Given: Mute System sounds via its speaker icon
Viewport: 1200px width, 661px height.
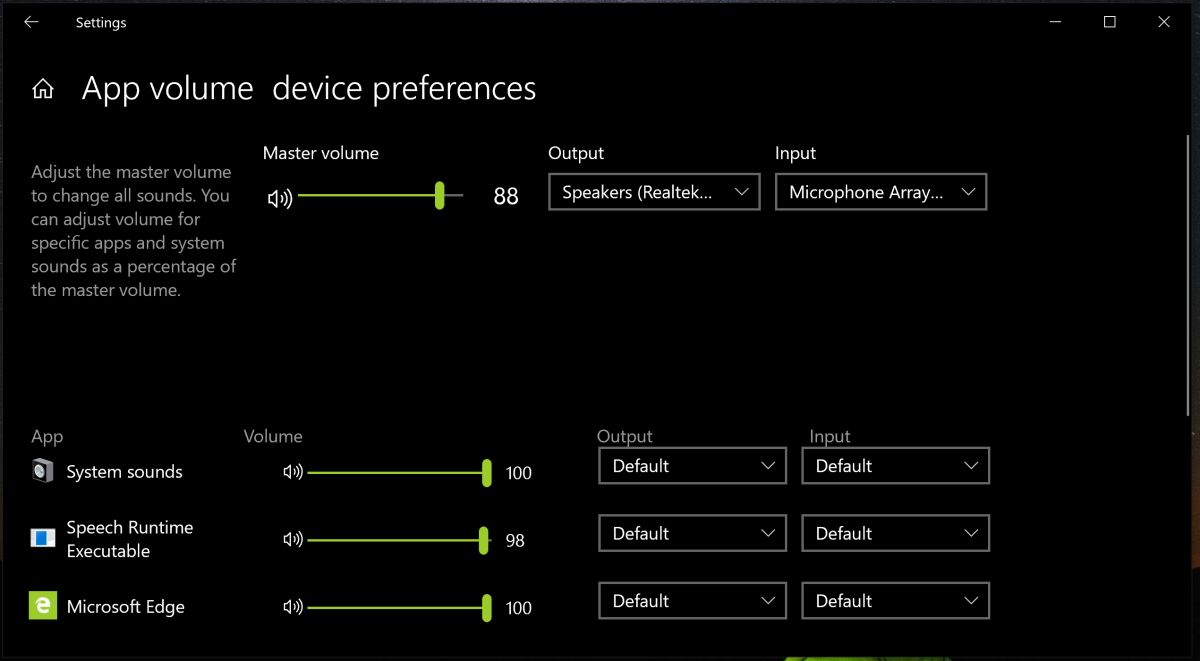Looking at the screenshot, I should pyautogui.click(x=293, y=472).
